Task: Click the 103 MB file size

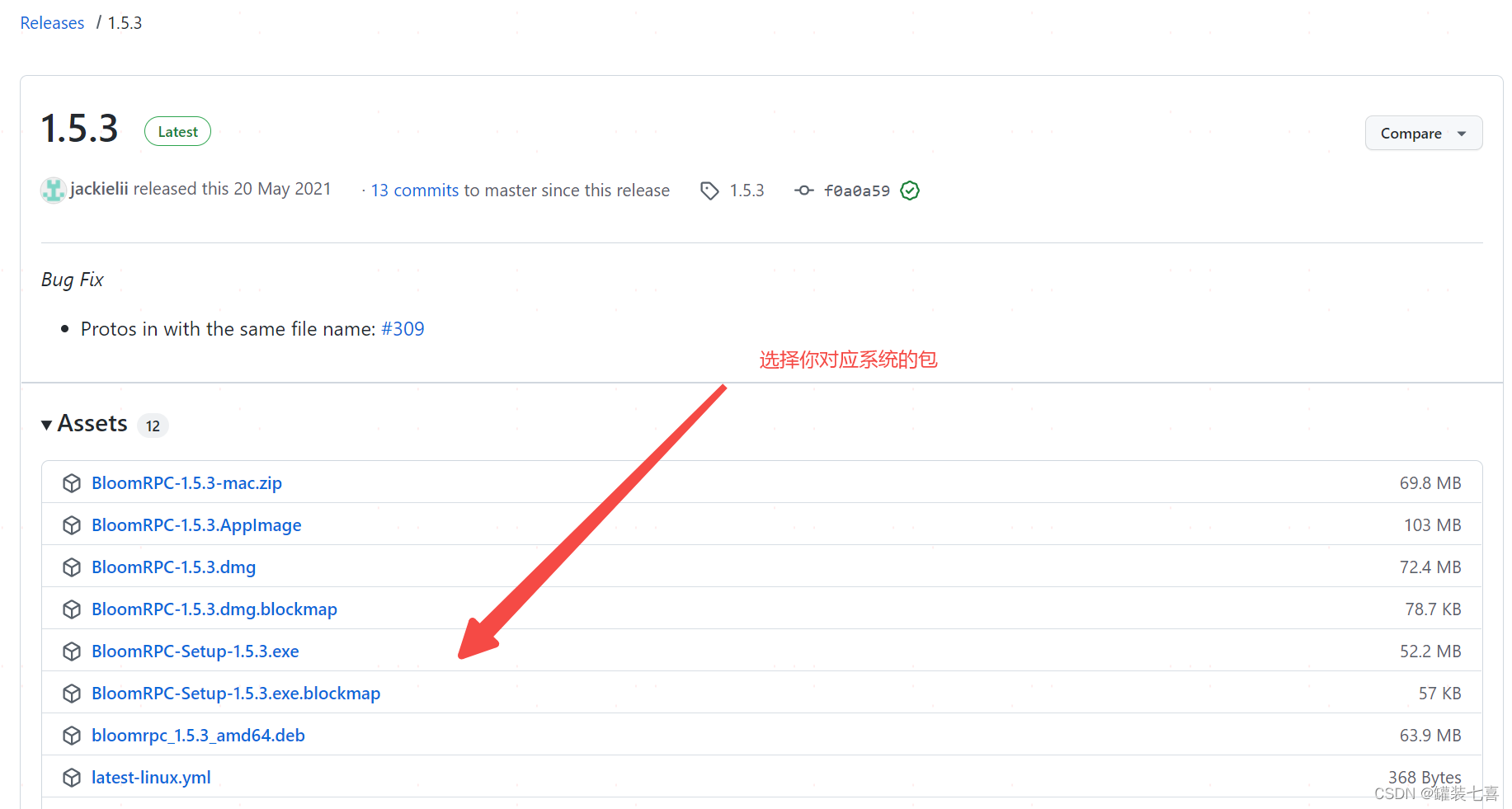Action: pos(1433,525)
